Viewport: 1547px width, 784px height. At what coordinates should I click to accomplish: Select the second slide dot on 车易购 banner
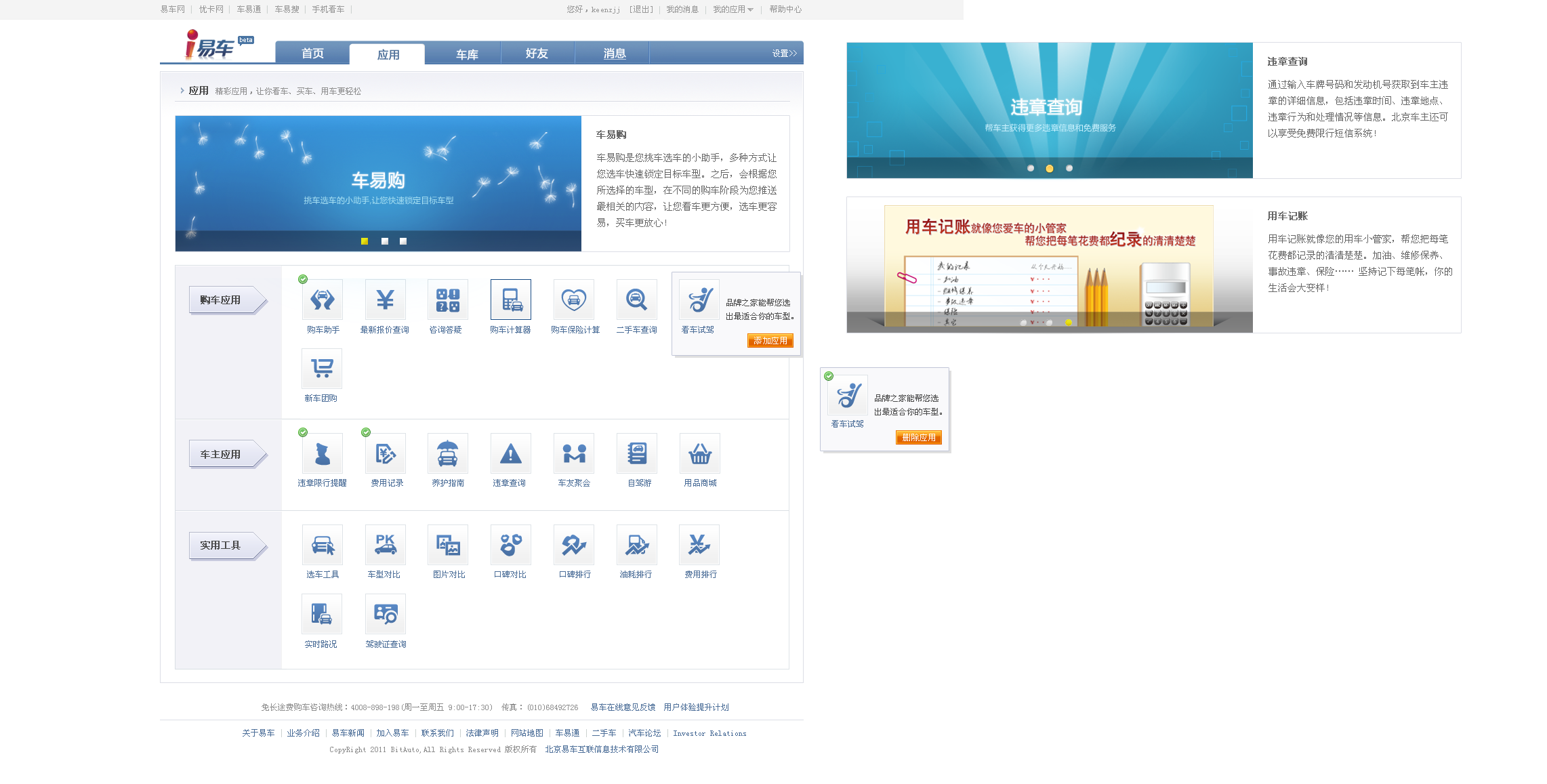click(x=385, y=241)
